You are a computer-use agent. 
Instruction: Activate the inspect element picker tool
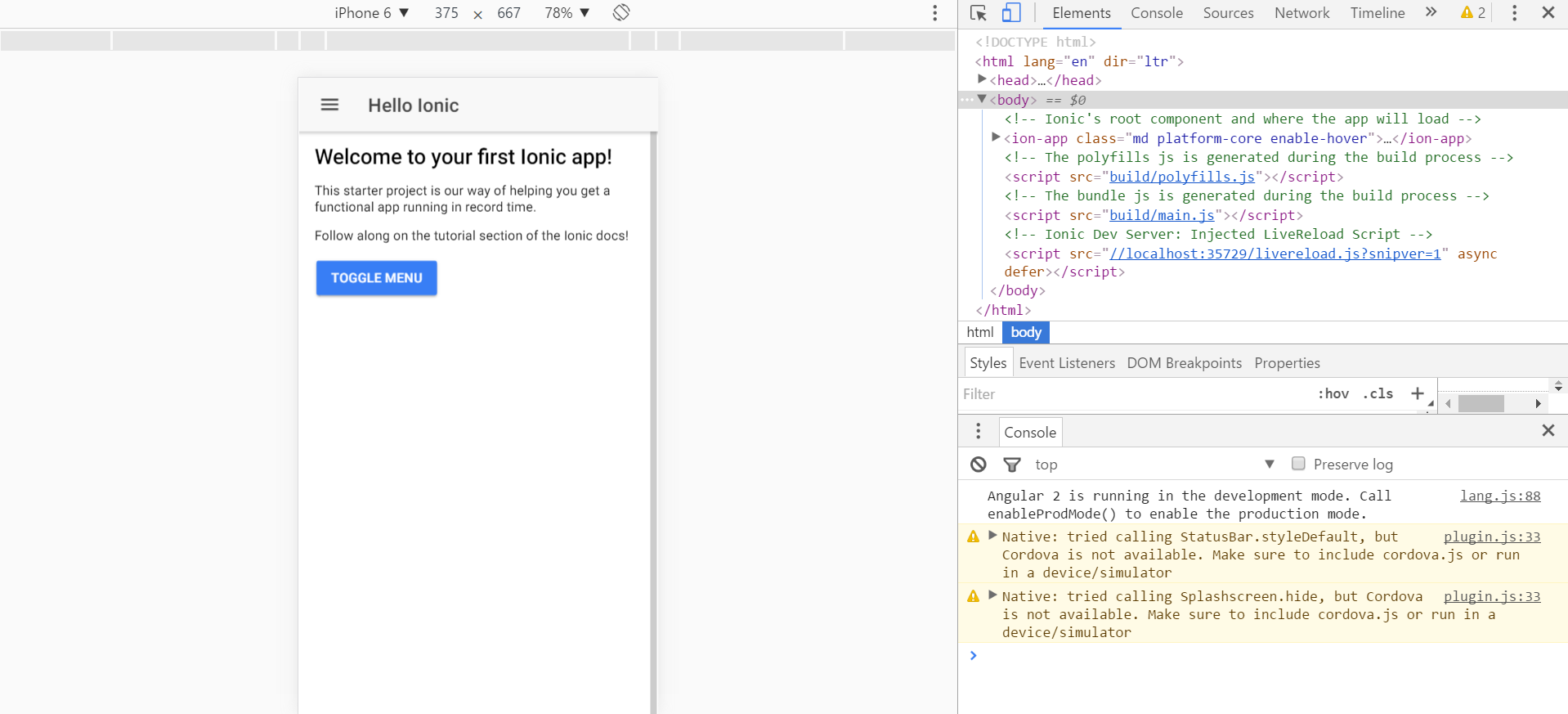(x=979, y=13)
